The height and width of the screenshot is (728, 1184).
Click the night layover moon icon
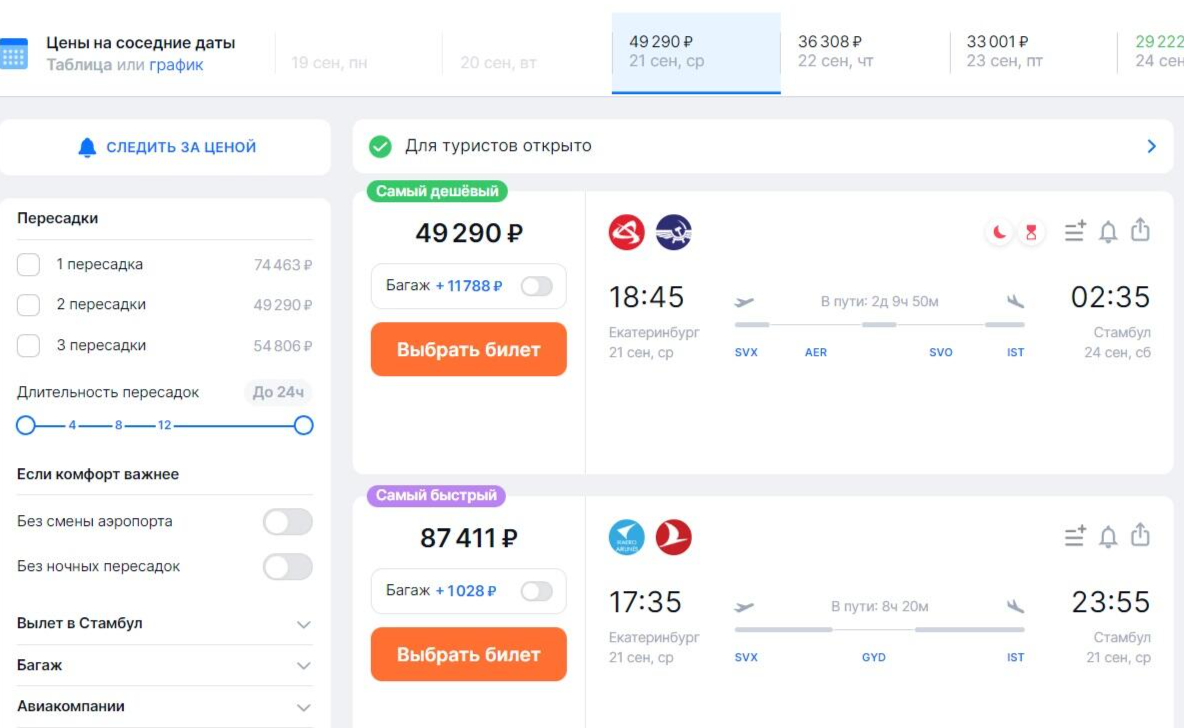point(999,233)
